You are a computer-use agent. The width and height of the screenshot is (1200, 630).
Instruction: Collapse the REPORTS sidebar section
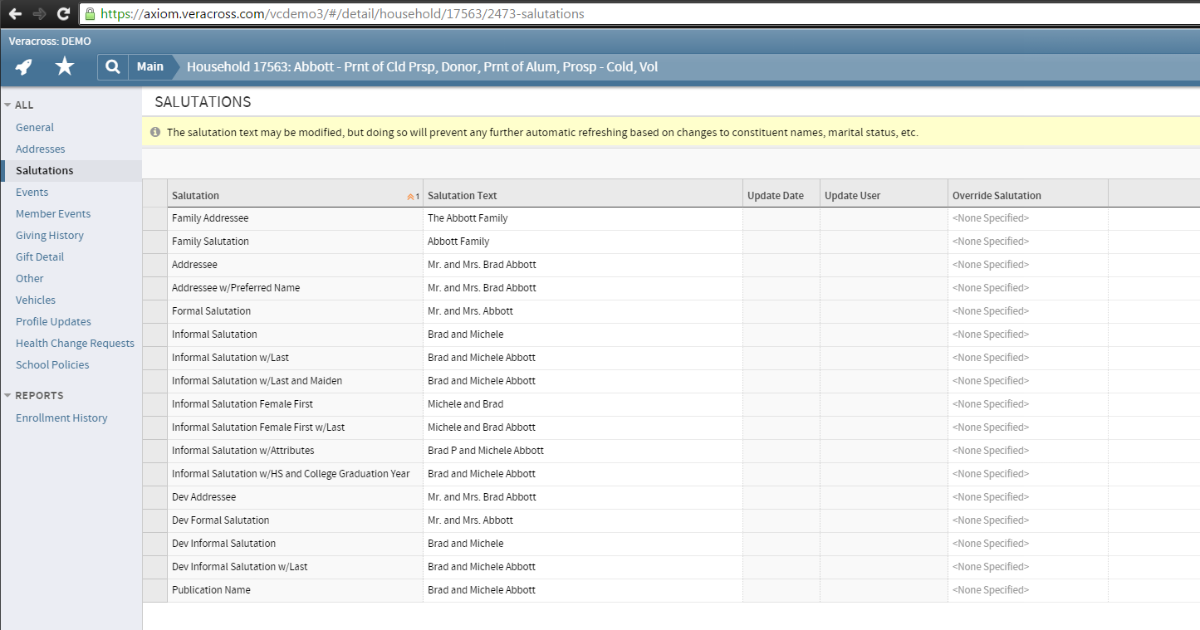[8, 396]
